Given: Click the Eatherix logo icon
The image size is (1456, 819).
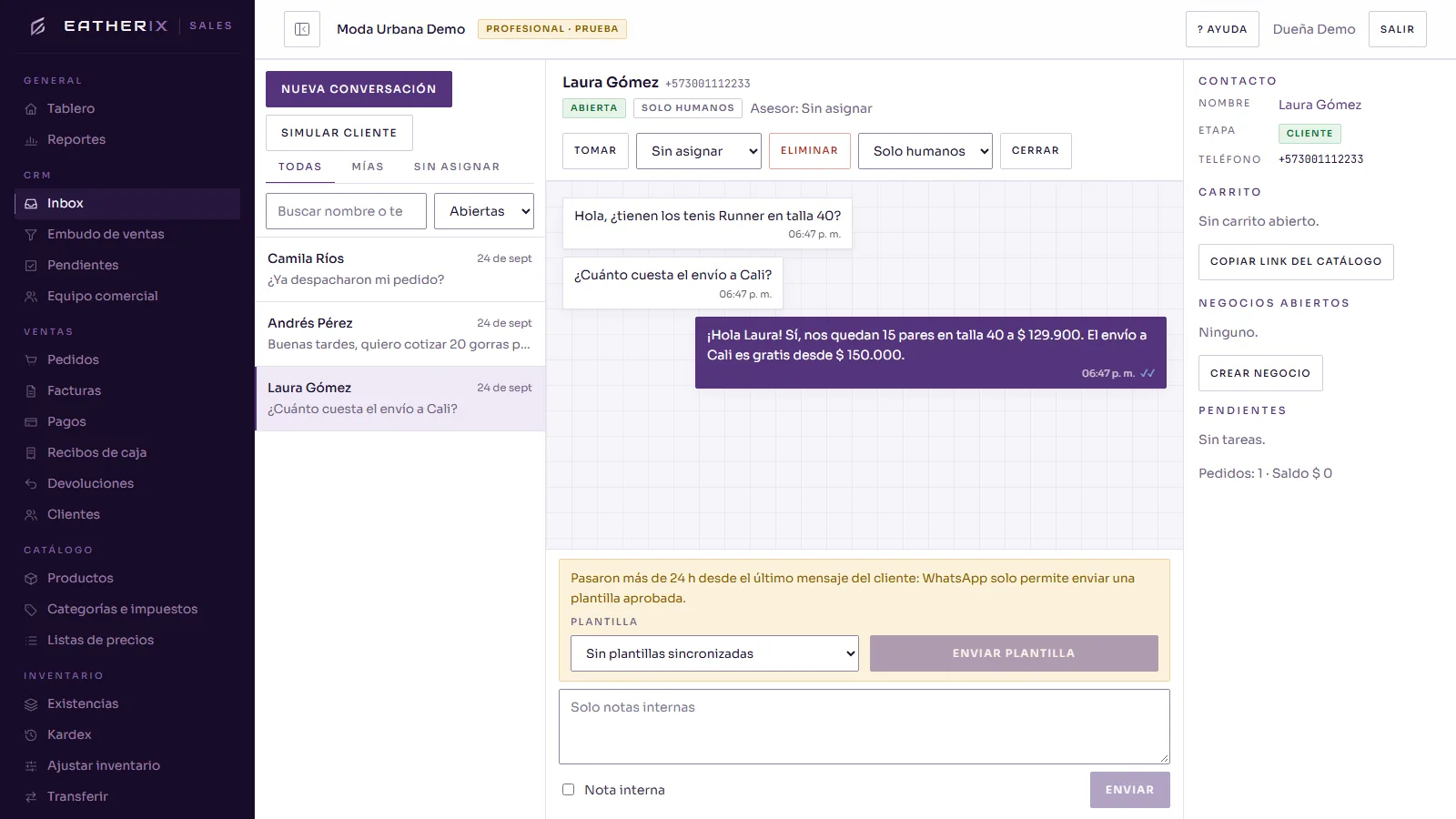Looking at the screenshot, I should (38, 26).
